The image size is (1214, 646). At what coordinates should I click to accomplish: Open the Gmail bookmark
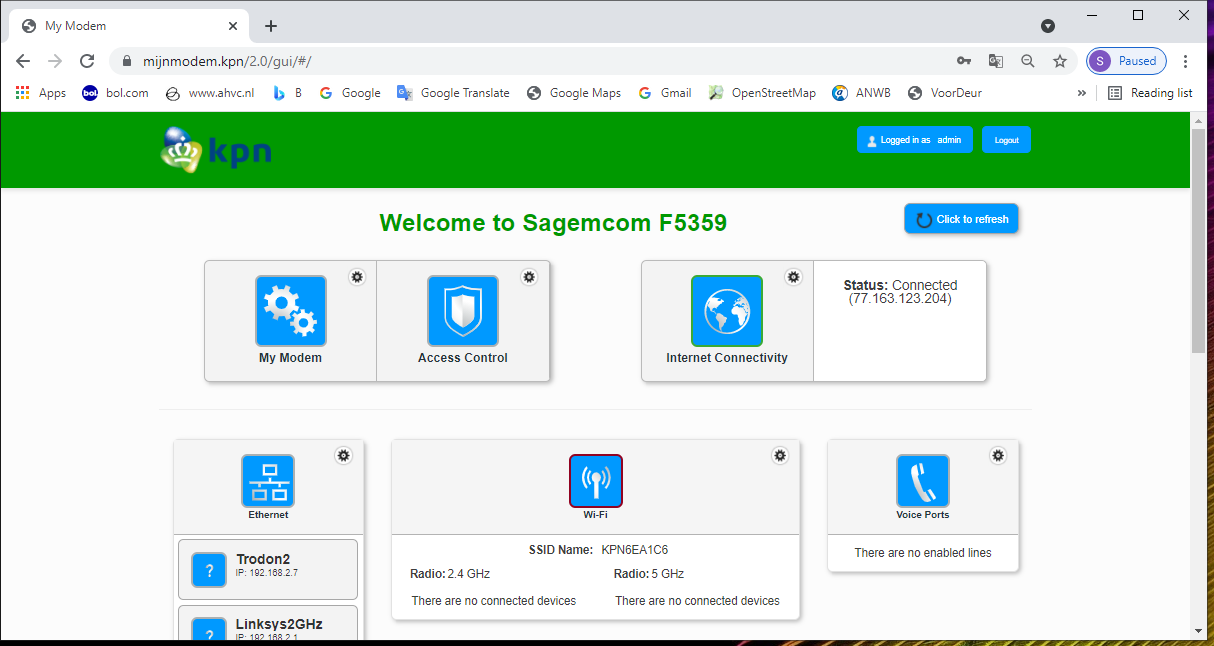[x=664, y=93]
